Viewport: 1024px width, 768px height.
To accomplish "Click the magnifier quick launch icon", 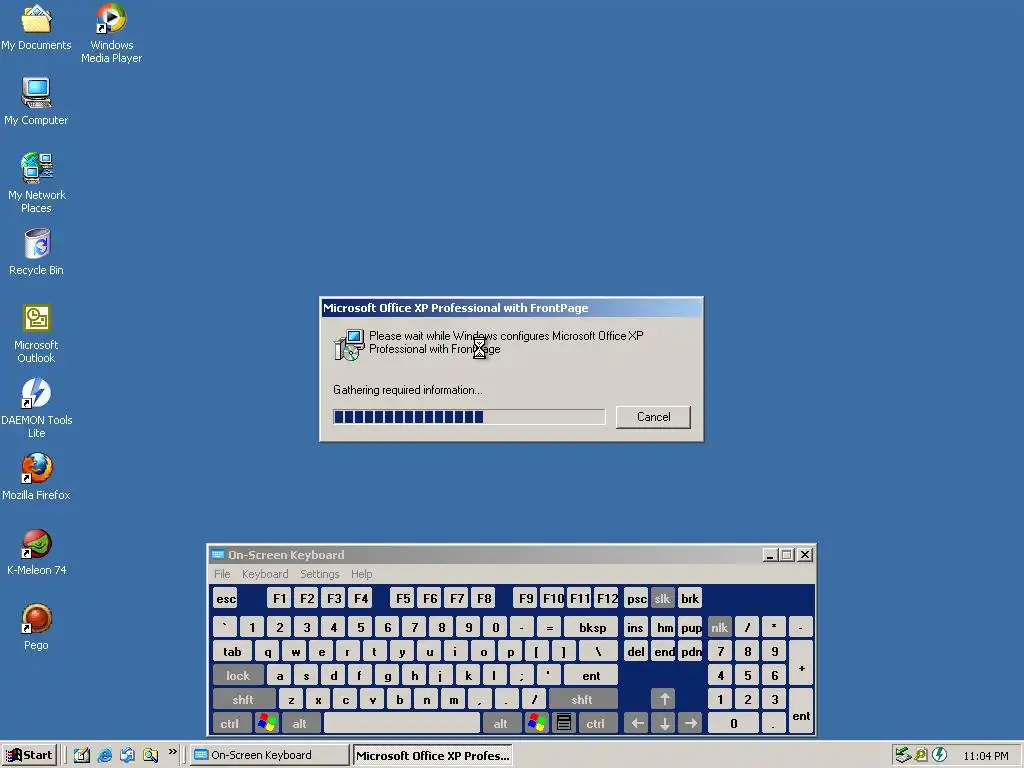I will (x=150, y=755).
